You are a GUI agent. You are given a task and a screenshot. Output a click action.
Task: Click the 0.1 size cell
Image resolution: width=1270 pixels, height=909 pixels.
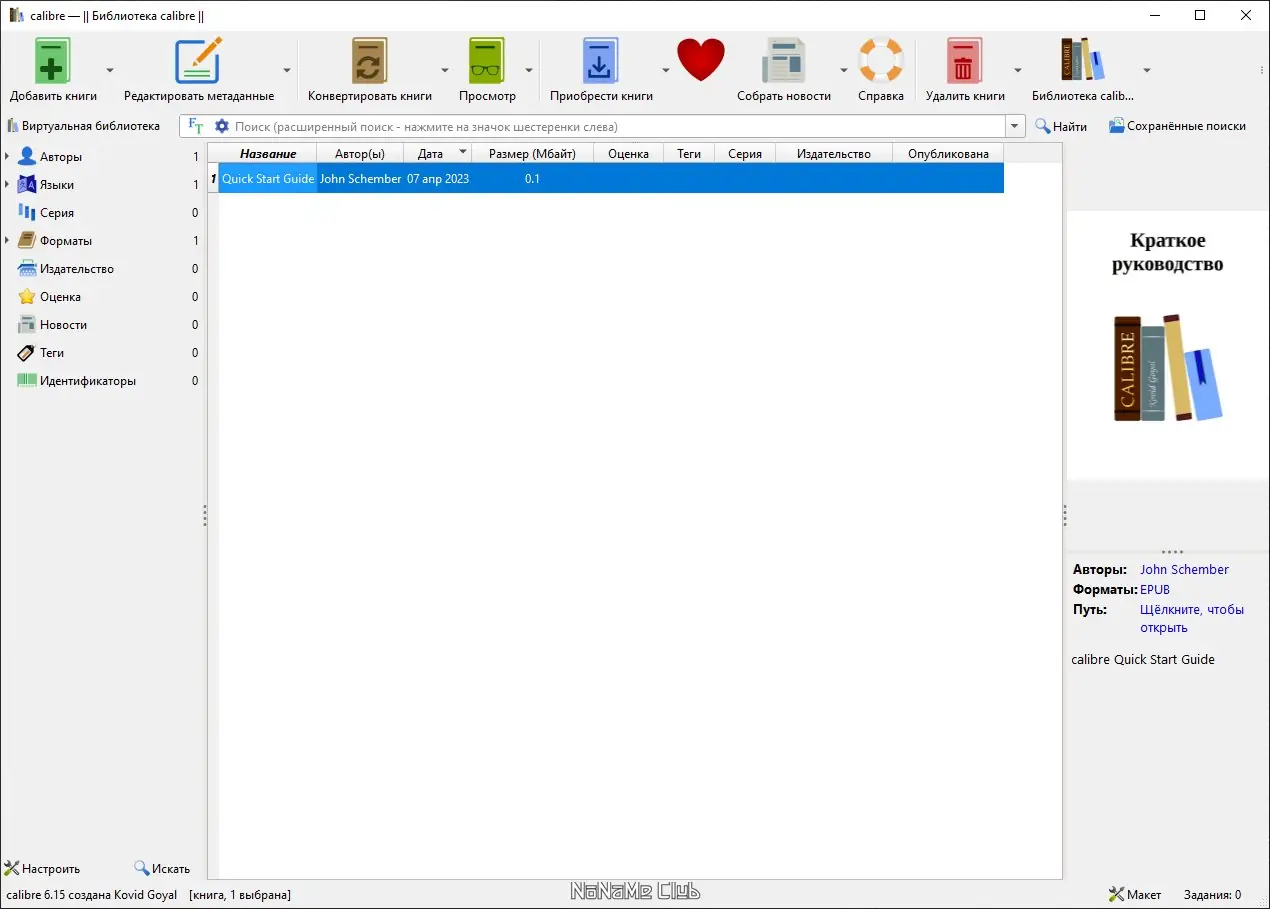533,178
